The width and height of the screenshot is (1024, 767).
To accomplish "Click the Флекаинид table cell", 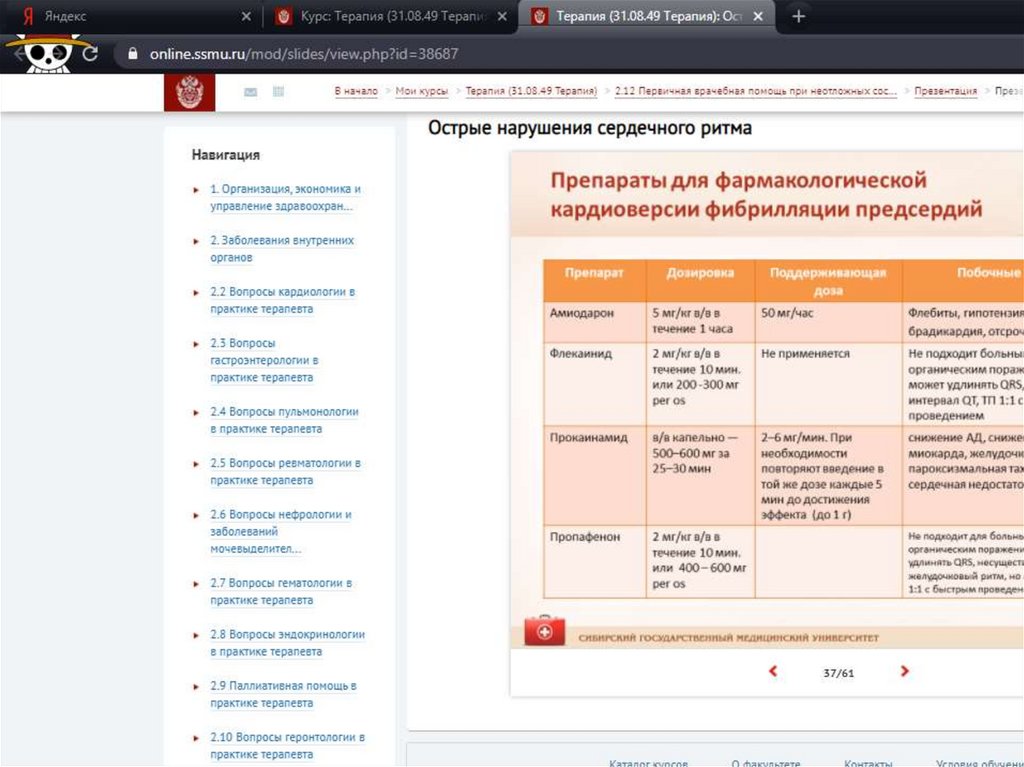I will coord(594,384).
